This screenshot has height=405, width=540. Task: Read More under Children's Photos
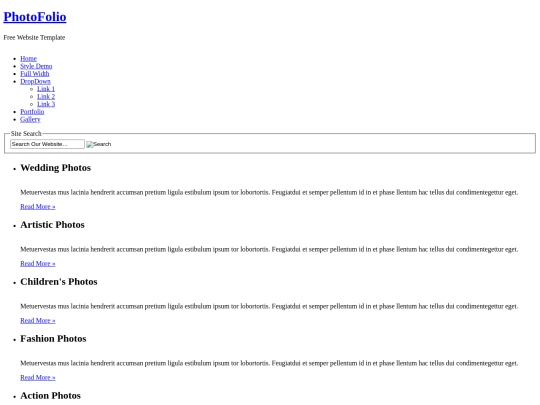(x=38, y=321)
